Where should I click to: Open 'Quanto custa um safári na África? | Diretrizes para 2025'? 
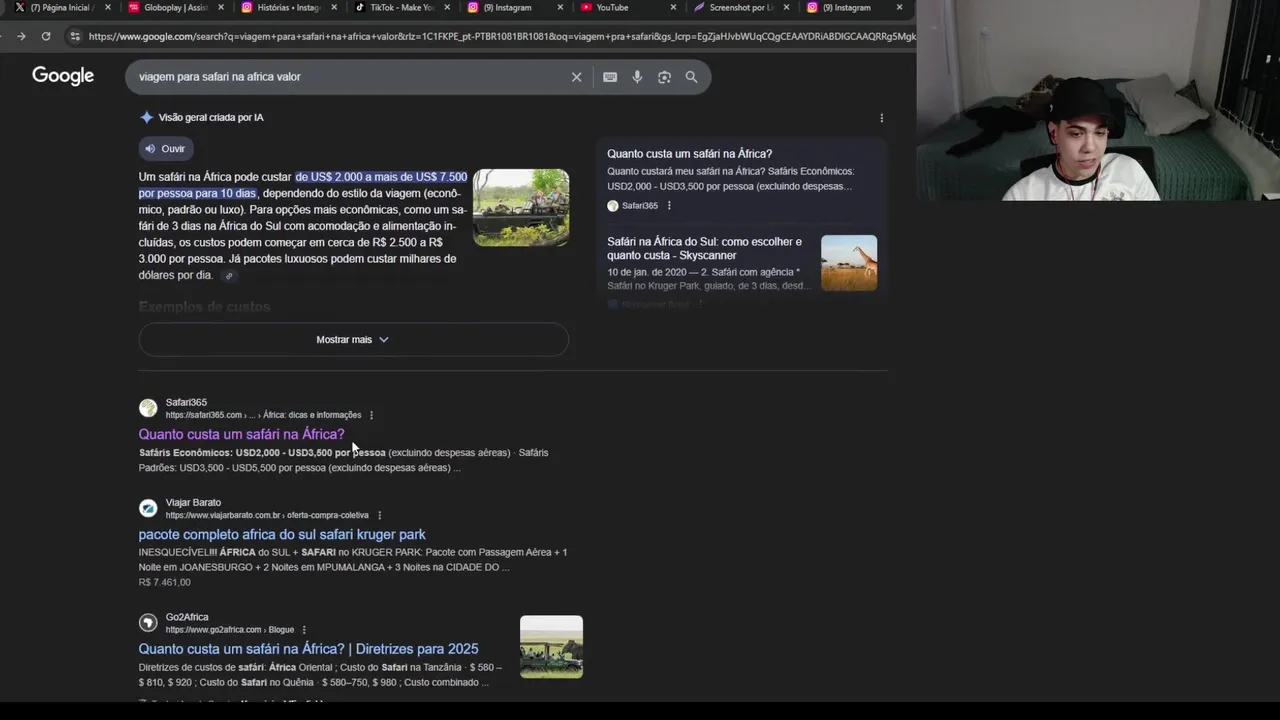coord(308,649)
